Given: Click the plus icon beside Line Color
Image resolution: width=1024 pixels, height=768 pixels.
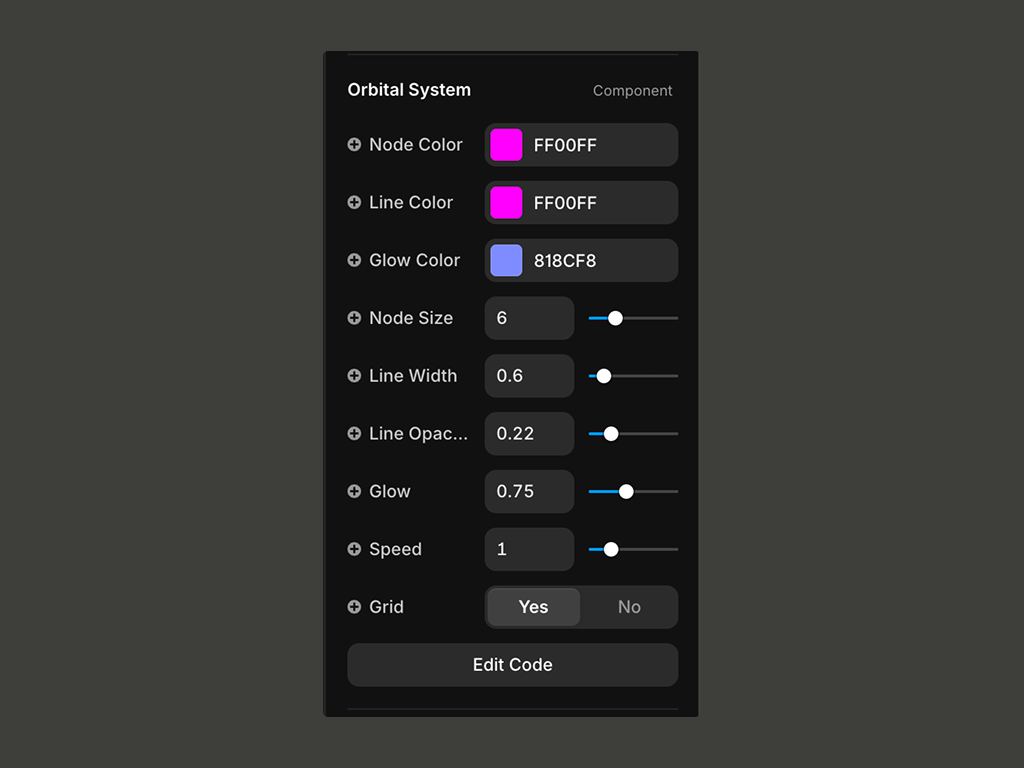Looking at the screenshot, I should tap(354, 203).
